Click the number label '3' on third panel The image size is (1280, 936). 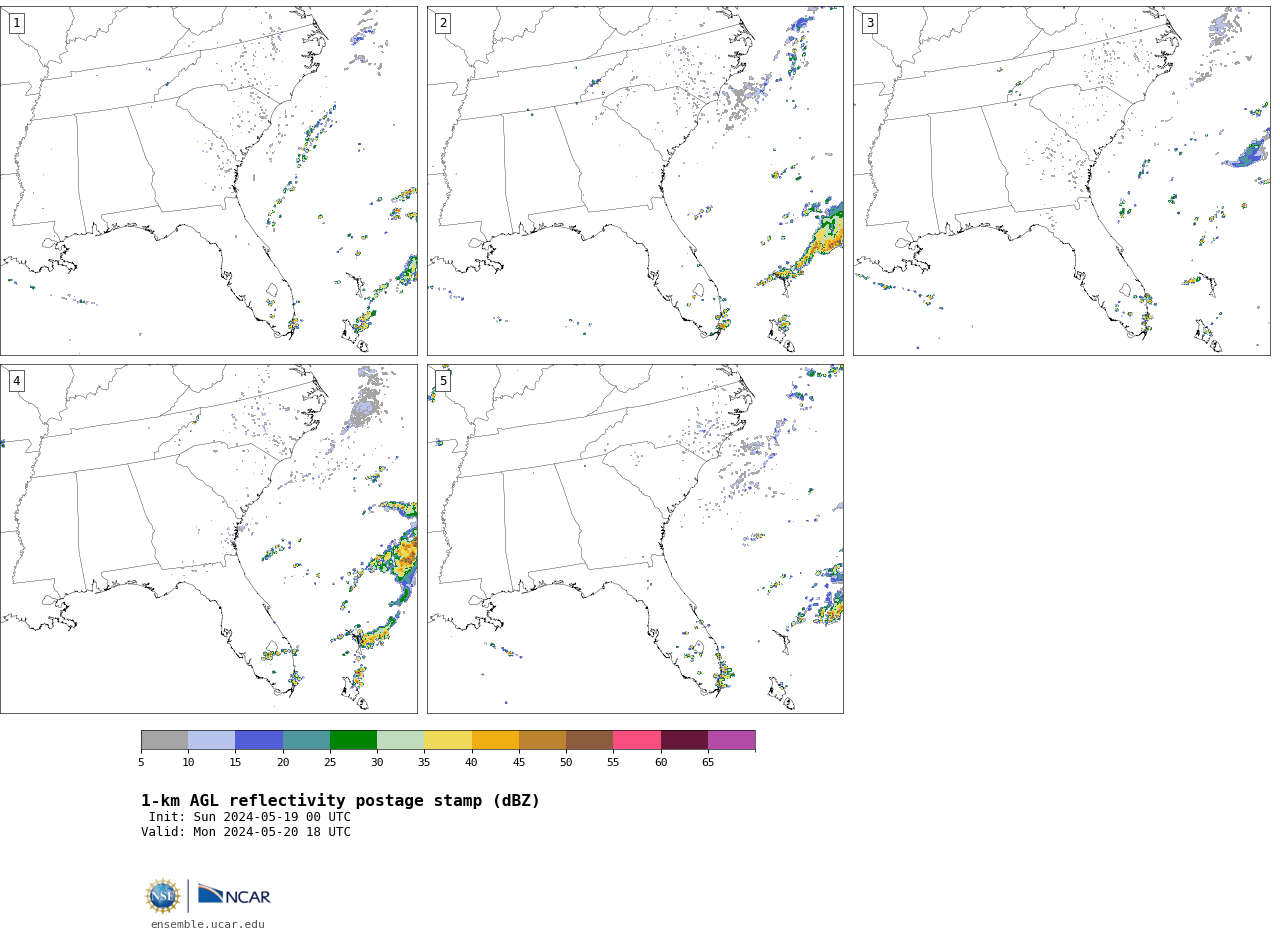[x=869, y=23]
